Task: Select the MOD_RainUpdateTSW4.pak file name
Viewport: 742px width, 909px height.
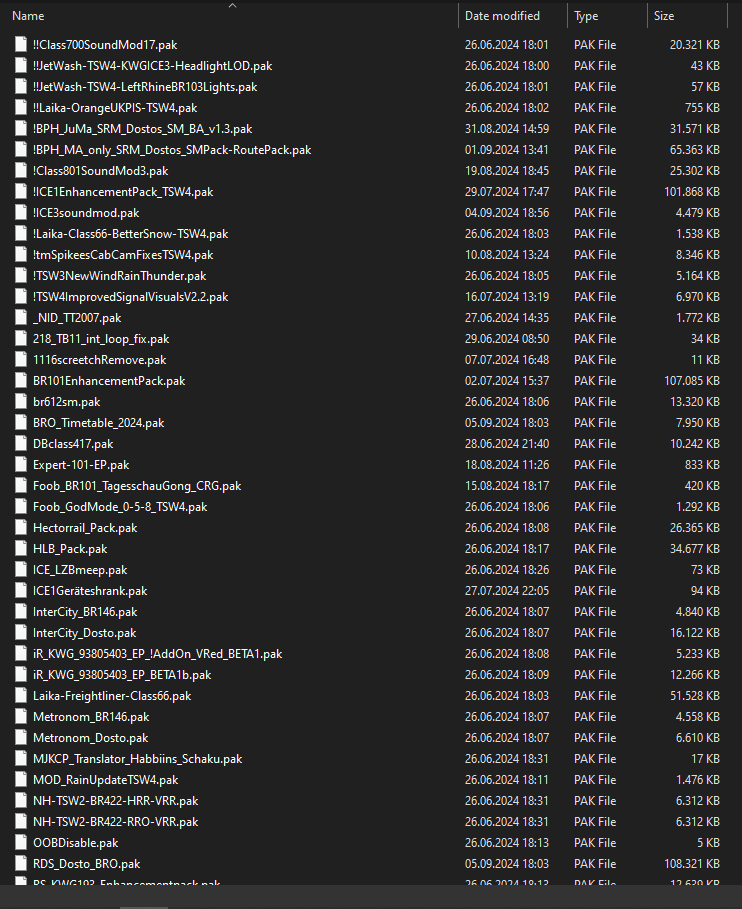Action: (x=106, y=780)
